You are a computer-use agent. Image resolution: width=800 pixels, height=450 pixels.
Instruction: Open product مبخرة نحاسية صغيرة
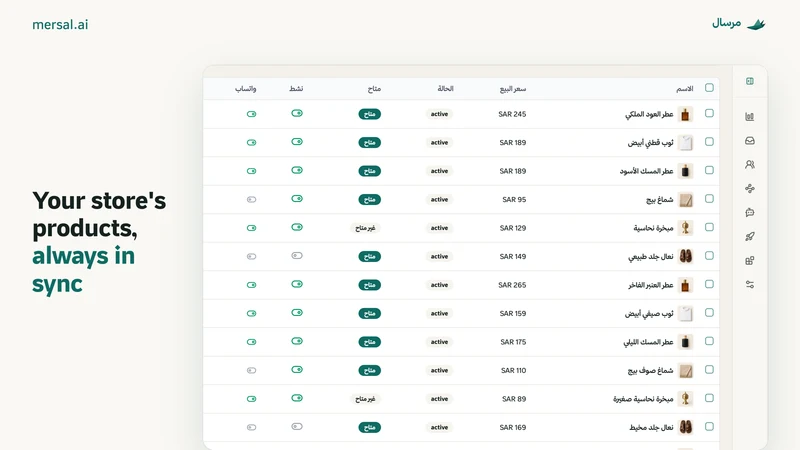tap(643, 399)
